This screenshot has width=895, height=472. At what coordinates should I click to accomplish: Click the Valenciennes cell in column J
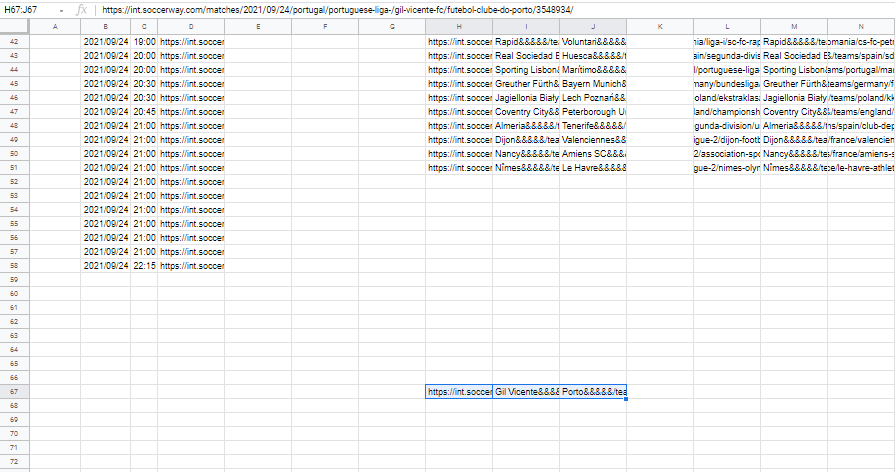click(x=593, y=140)
